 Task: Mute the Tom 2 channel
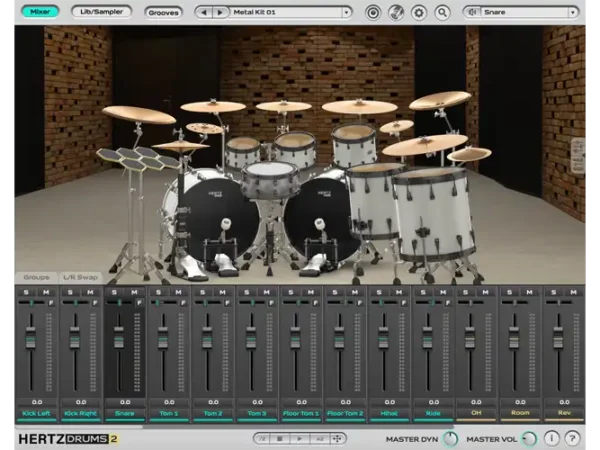coord(223,292)
